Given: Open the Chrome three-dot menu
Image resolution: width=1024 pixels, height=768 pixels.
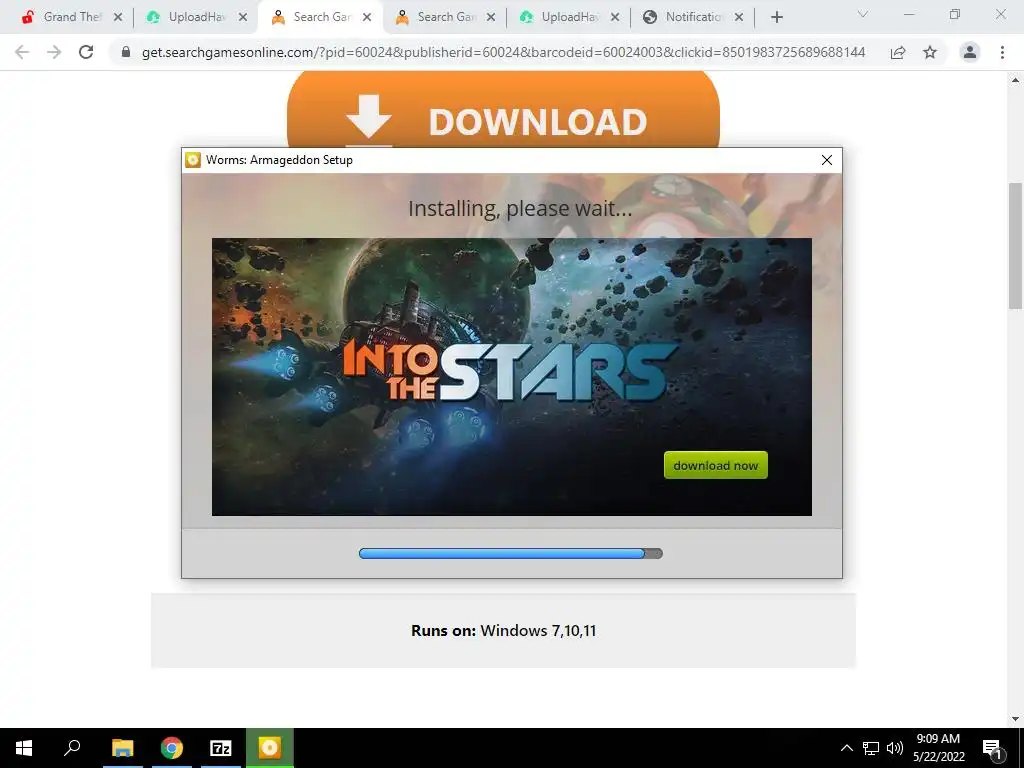Looking at the screenshot, I should 1002,52.
